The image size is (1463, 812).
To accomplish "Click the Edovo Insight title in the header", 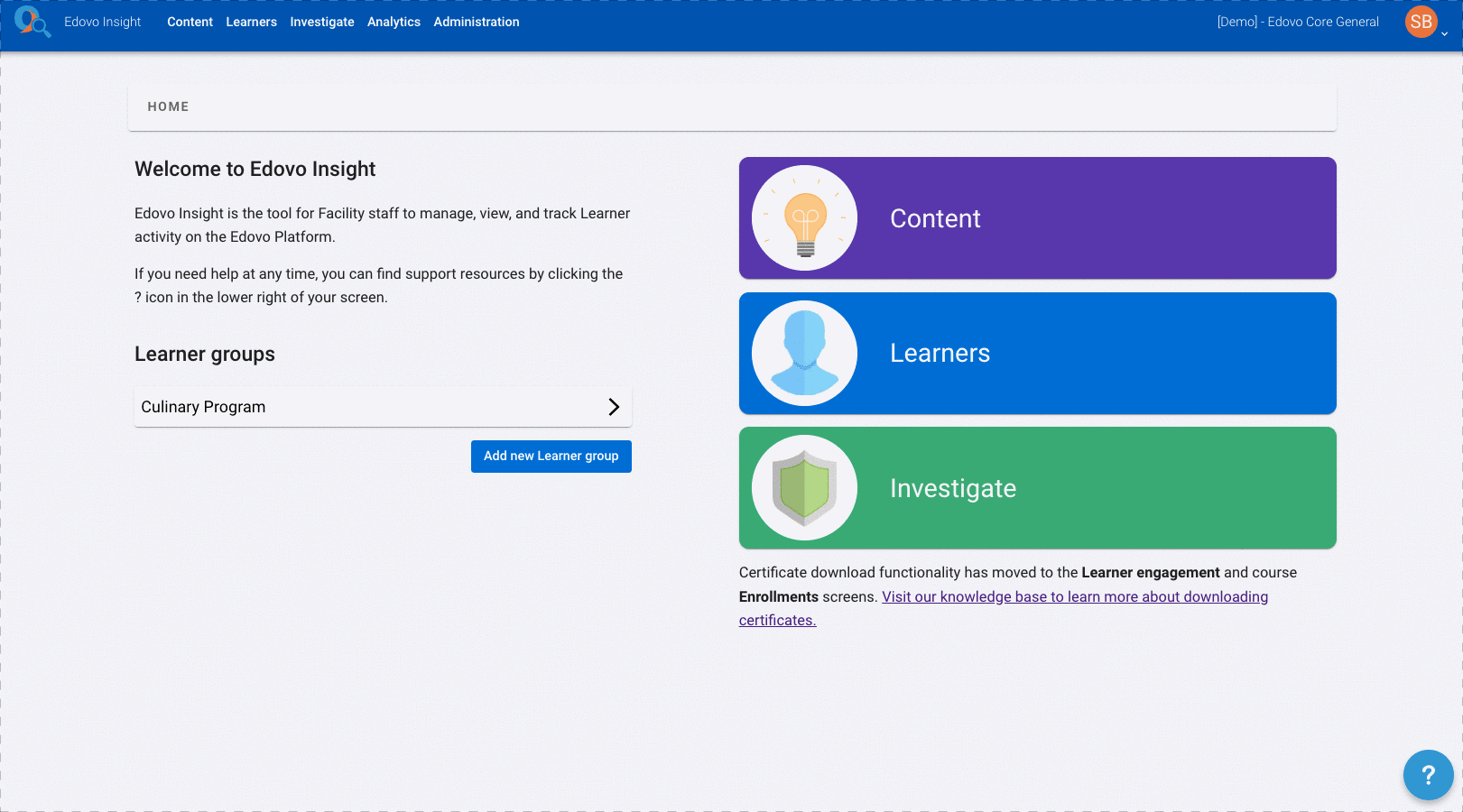I will (x=103, y=22).
